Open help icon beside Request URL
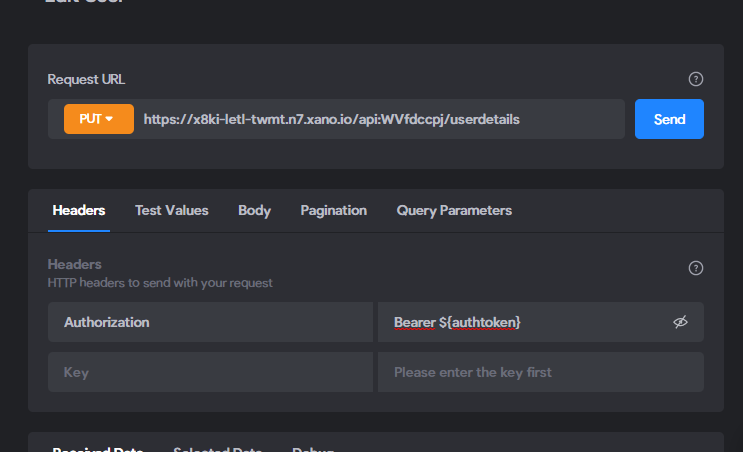 [696, 79]
